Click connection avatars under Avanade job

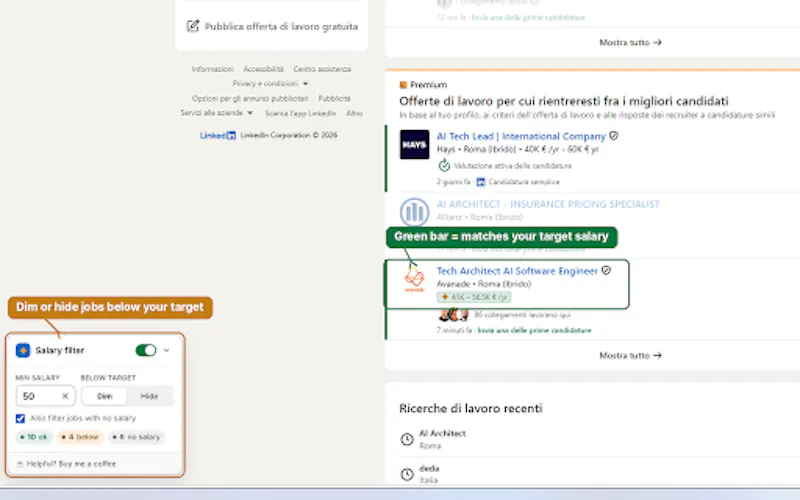[453, 315]
